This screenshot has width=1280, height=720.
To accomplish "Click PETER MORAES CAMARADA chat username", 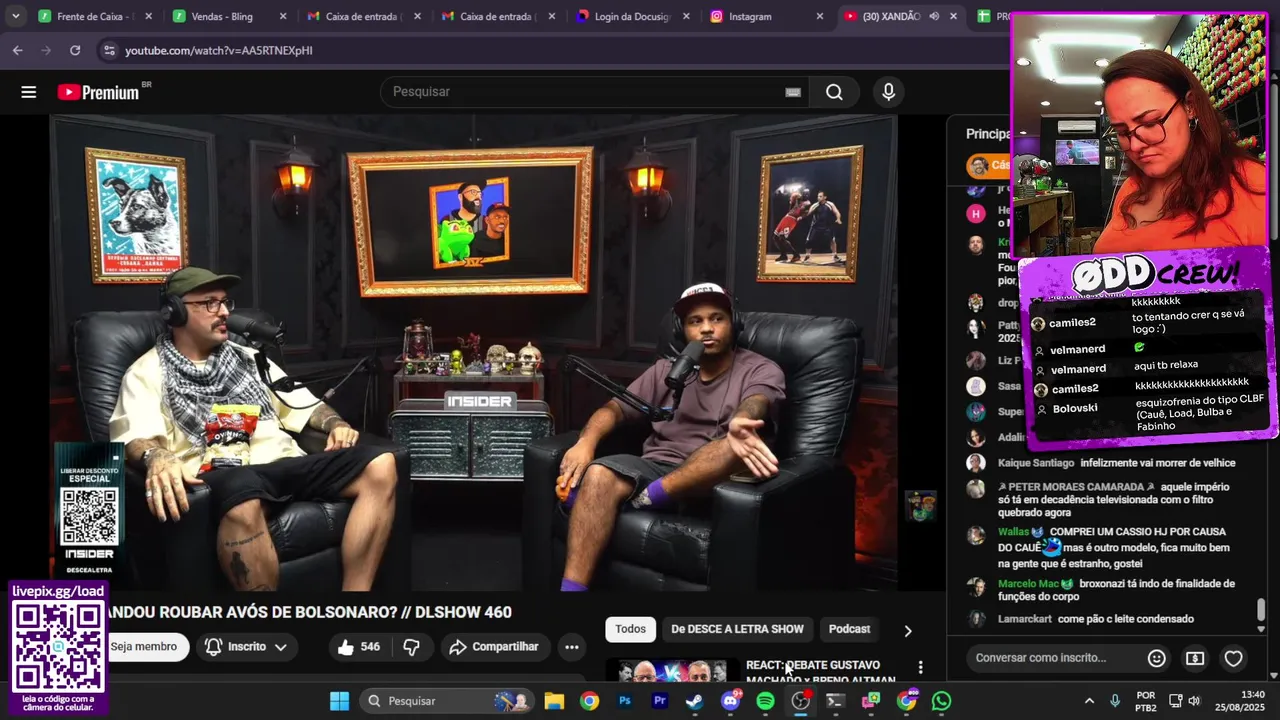I will pyautogui.click(x=1075, y=487).
